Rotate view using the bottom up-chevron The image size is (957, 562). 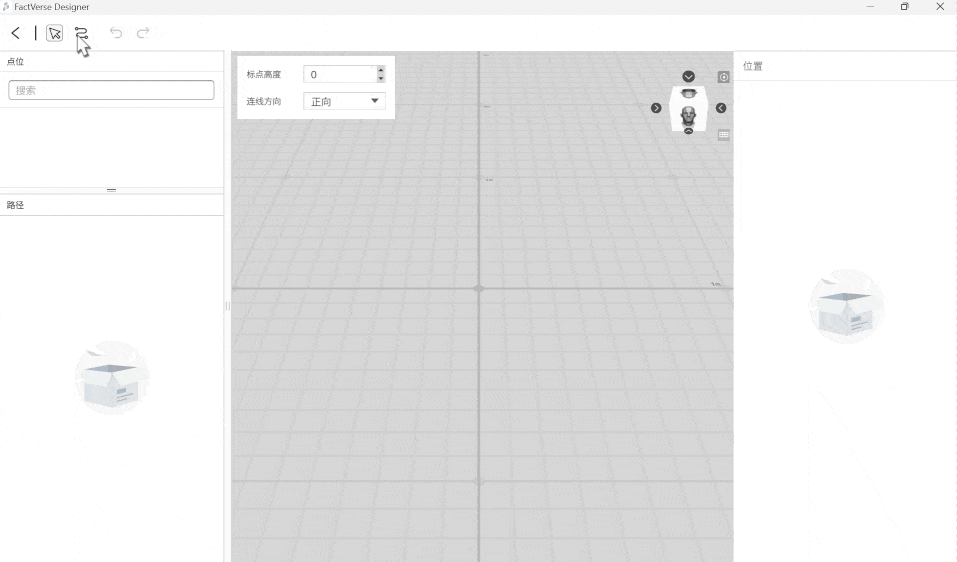[x=688, y=131]
